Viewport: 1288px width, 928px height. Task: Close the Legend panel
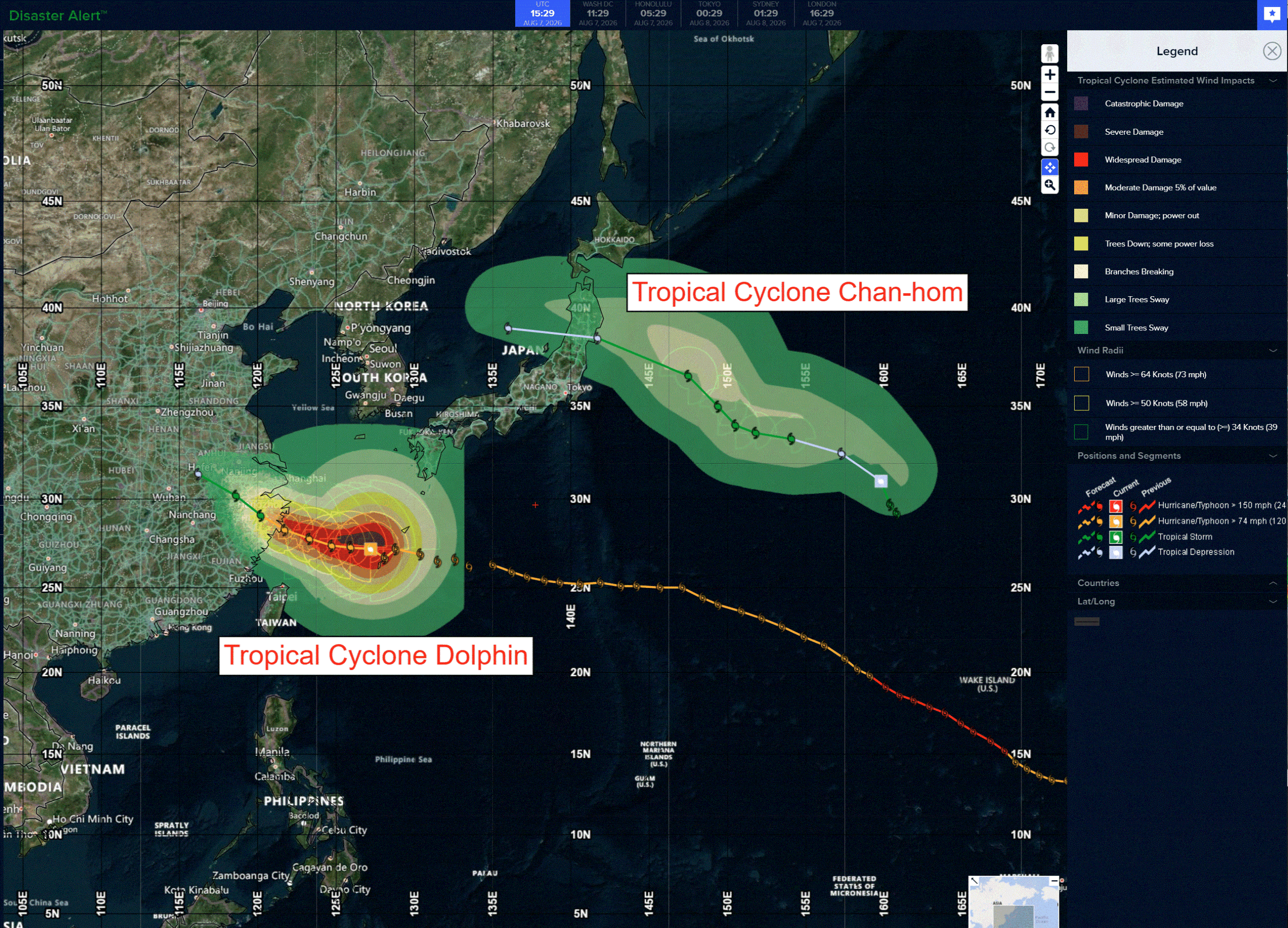pos(1271,51)
